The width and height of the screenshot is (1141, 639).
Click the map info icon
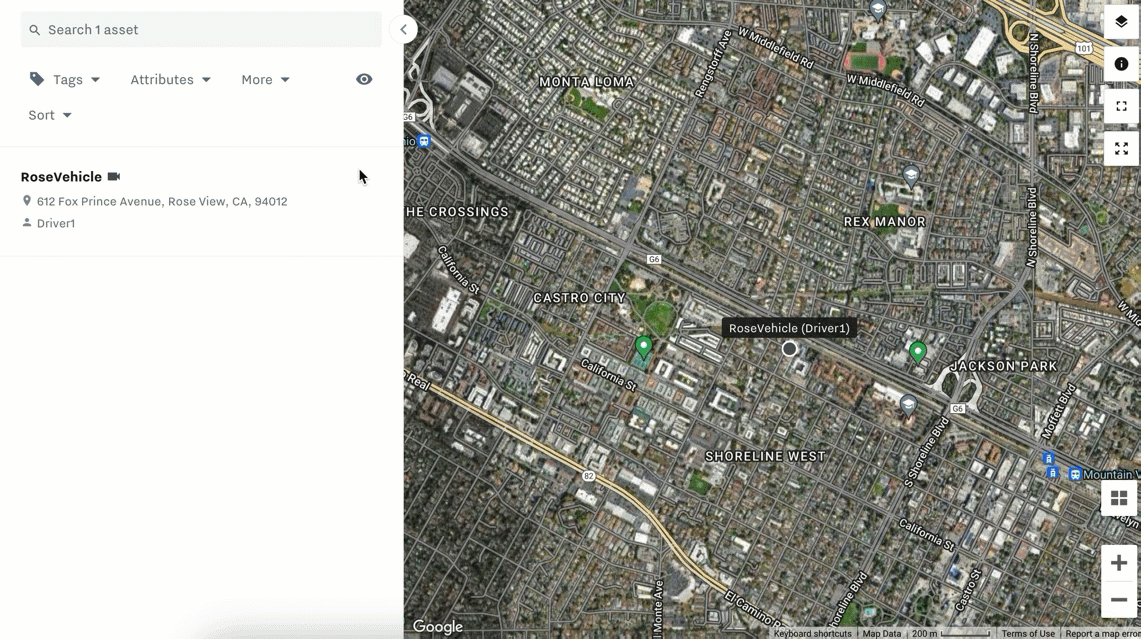tap(1120, 64)
